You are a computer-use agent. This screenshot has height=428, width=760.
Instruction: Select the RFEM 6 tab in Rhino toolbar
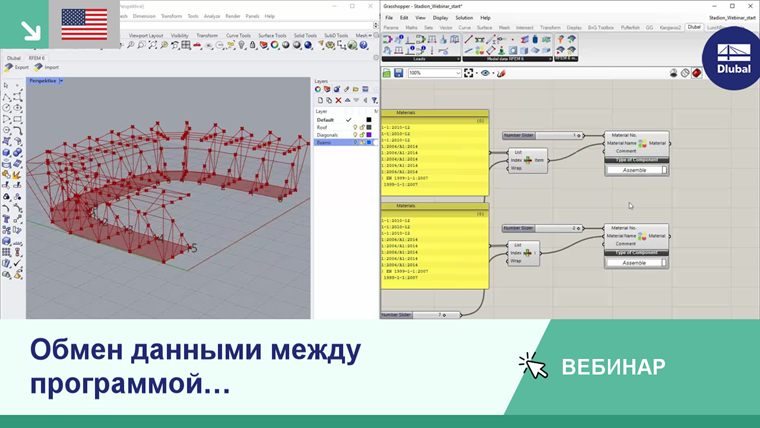tap(36, 58)
